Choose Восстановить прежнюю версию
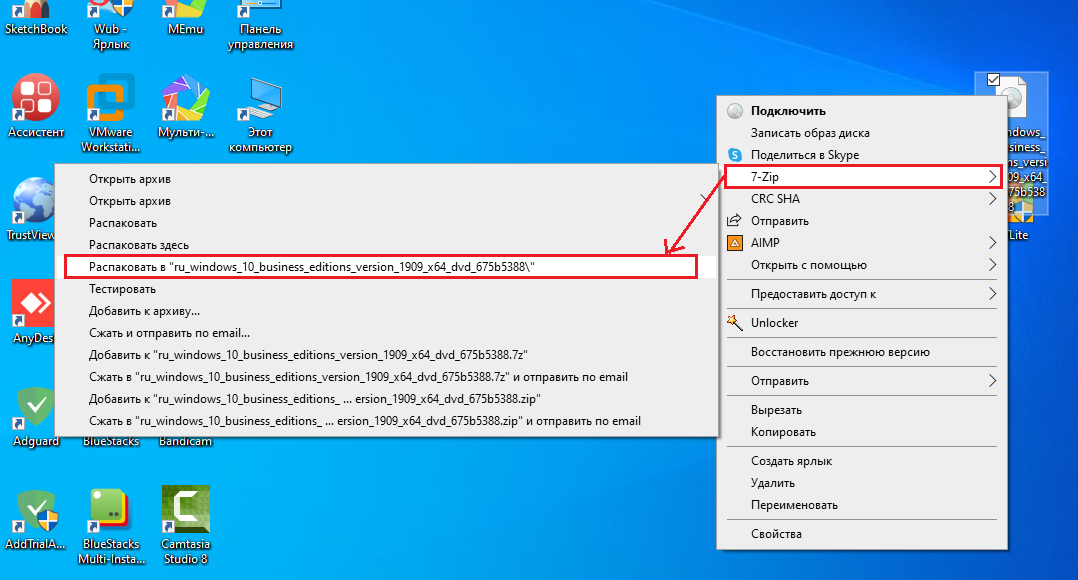The width and height of the screenshot is (1078, 580). point(862,352)
